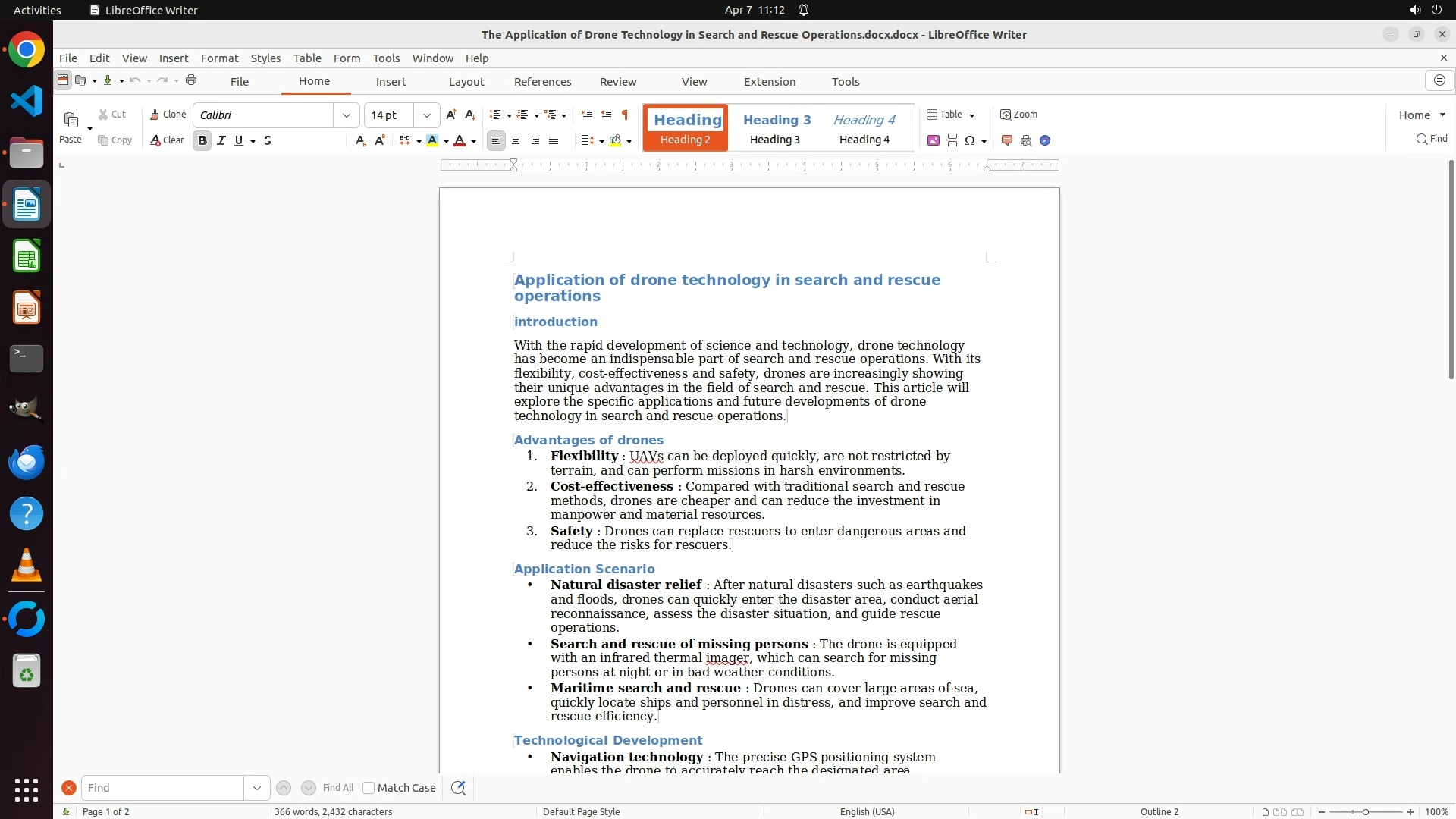Insert a page break icon
1456x819 pixels.
point(952,140)
